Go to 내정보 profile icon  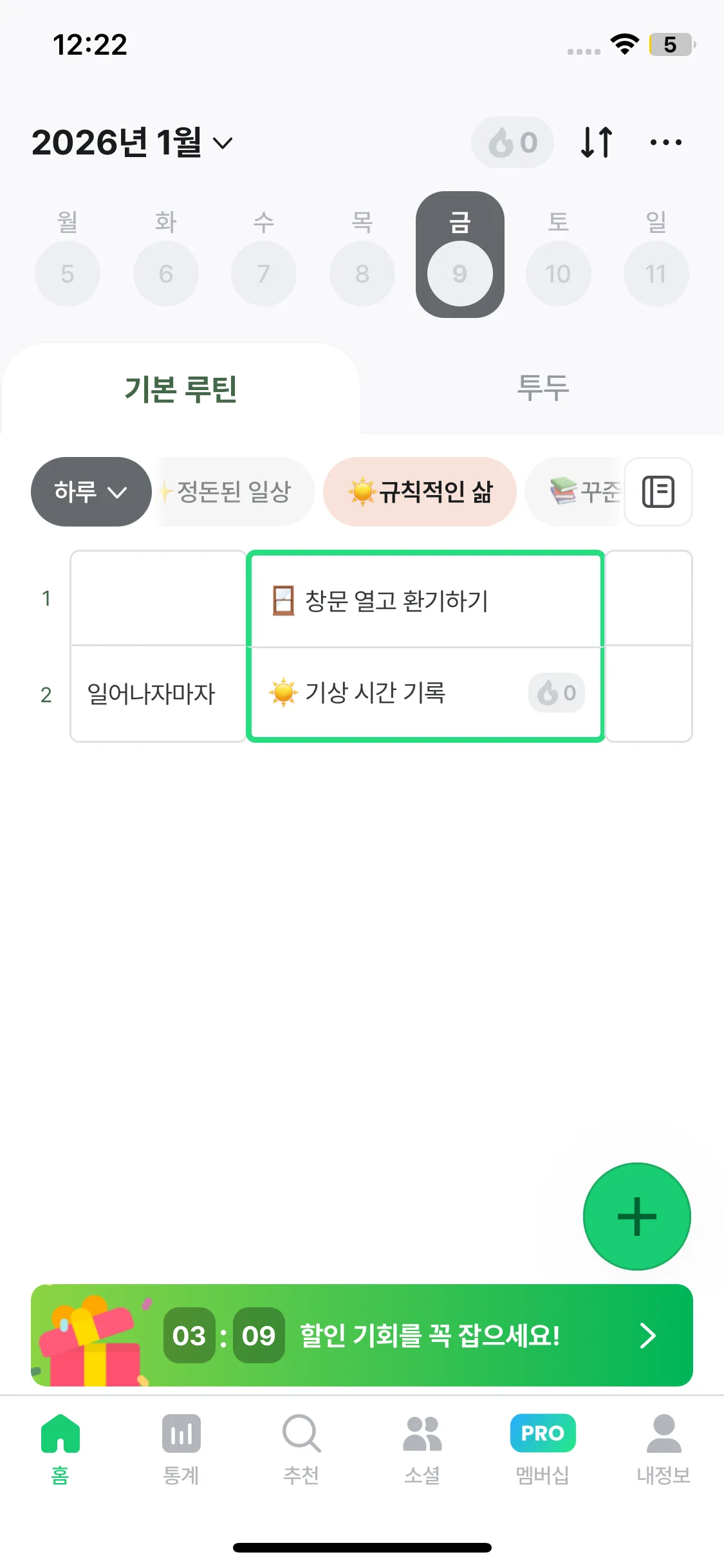pyautogui.click(x=664, y=1435)
